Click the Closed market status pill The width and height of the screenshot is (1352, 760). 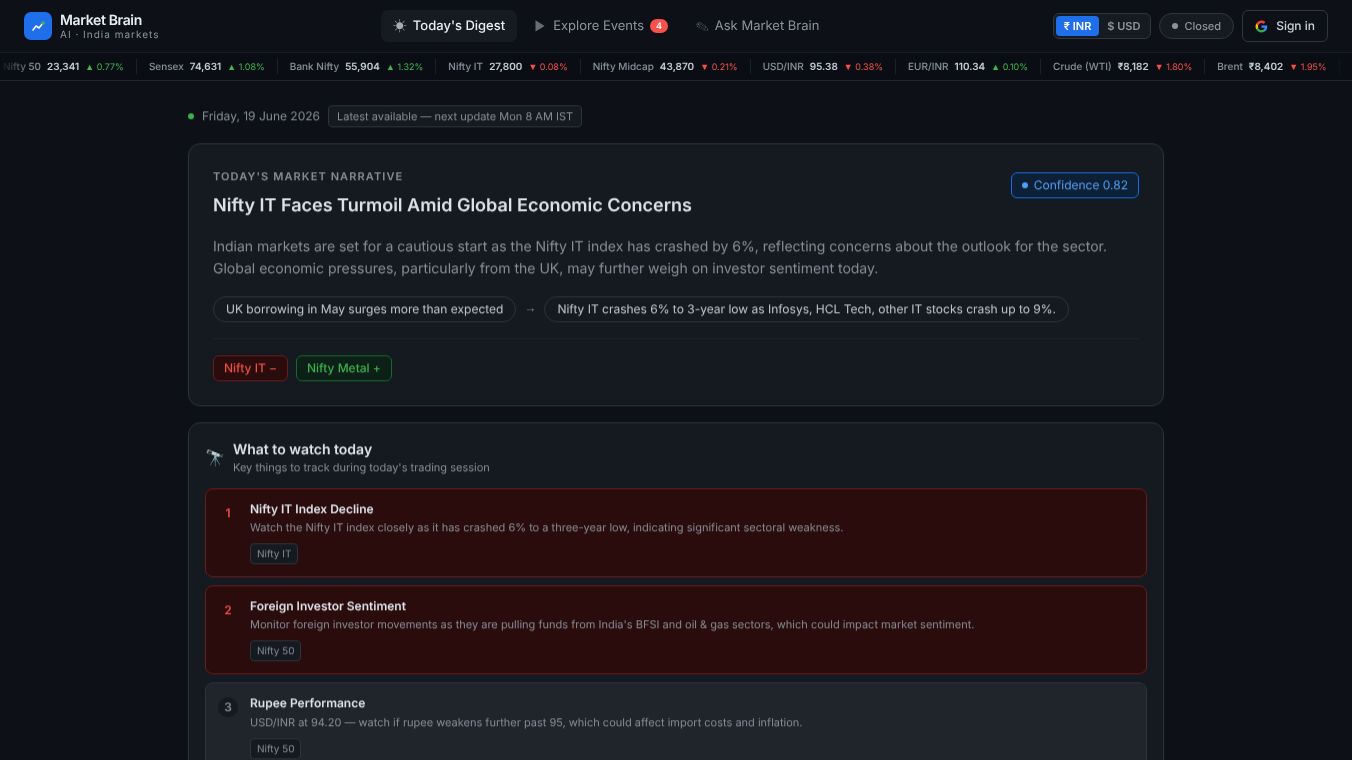pyautogui.click(x=1196, y=26)
